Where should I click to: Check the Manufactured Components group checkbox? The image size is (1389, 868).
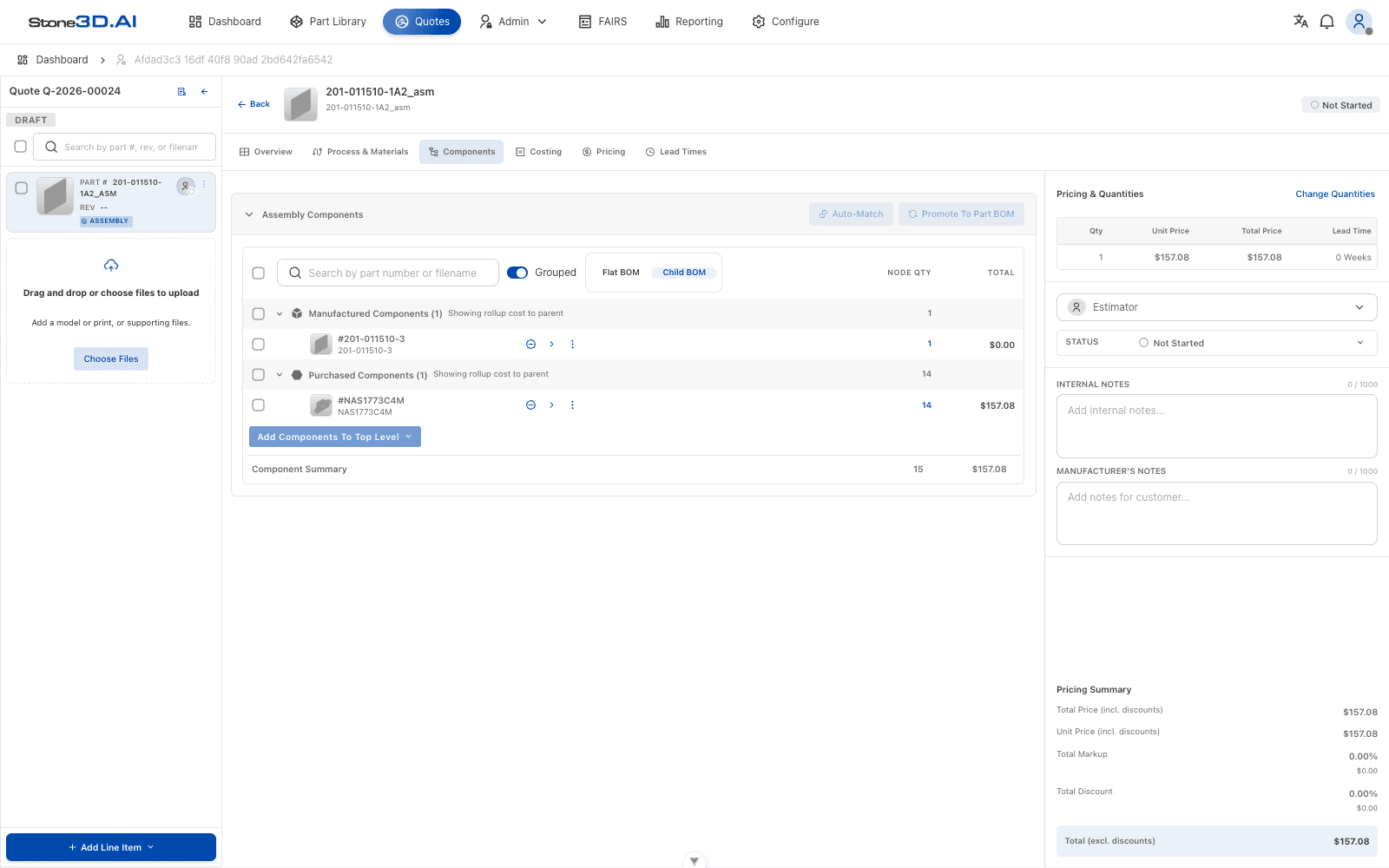click(258, 313)
